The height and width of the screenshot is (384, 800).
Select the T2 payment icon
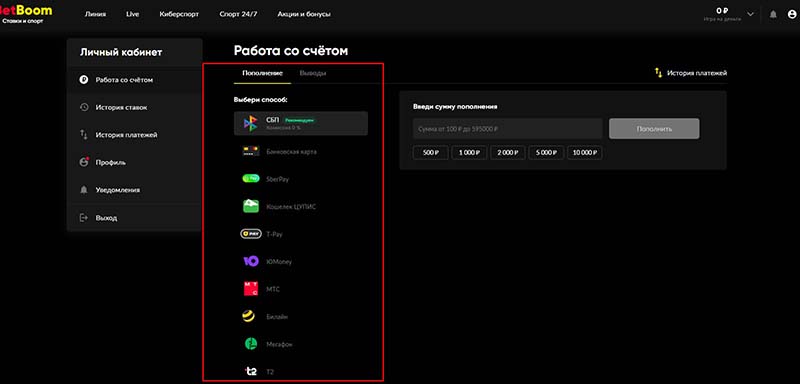coord(251,372)
